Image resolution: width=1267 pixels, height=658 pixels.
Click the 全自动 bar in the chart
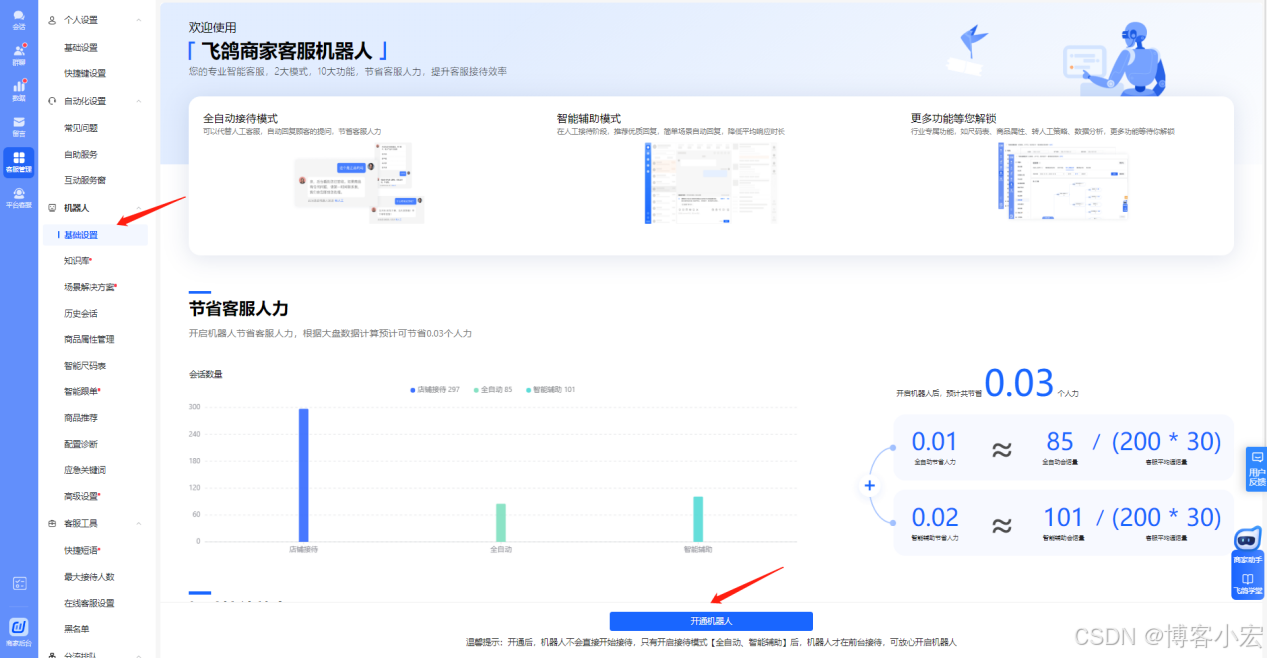coord(501,522)
